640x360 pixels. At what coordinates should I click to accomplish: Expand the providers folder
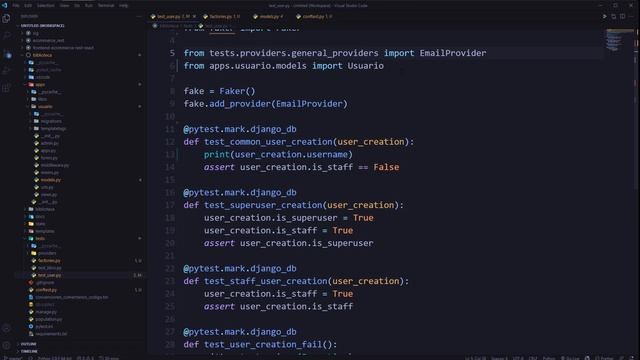click(x=47, y=253)
